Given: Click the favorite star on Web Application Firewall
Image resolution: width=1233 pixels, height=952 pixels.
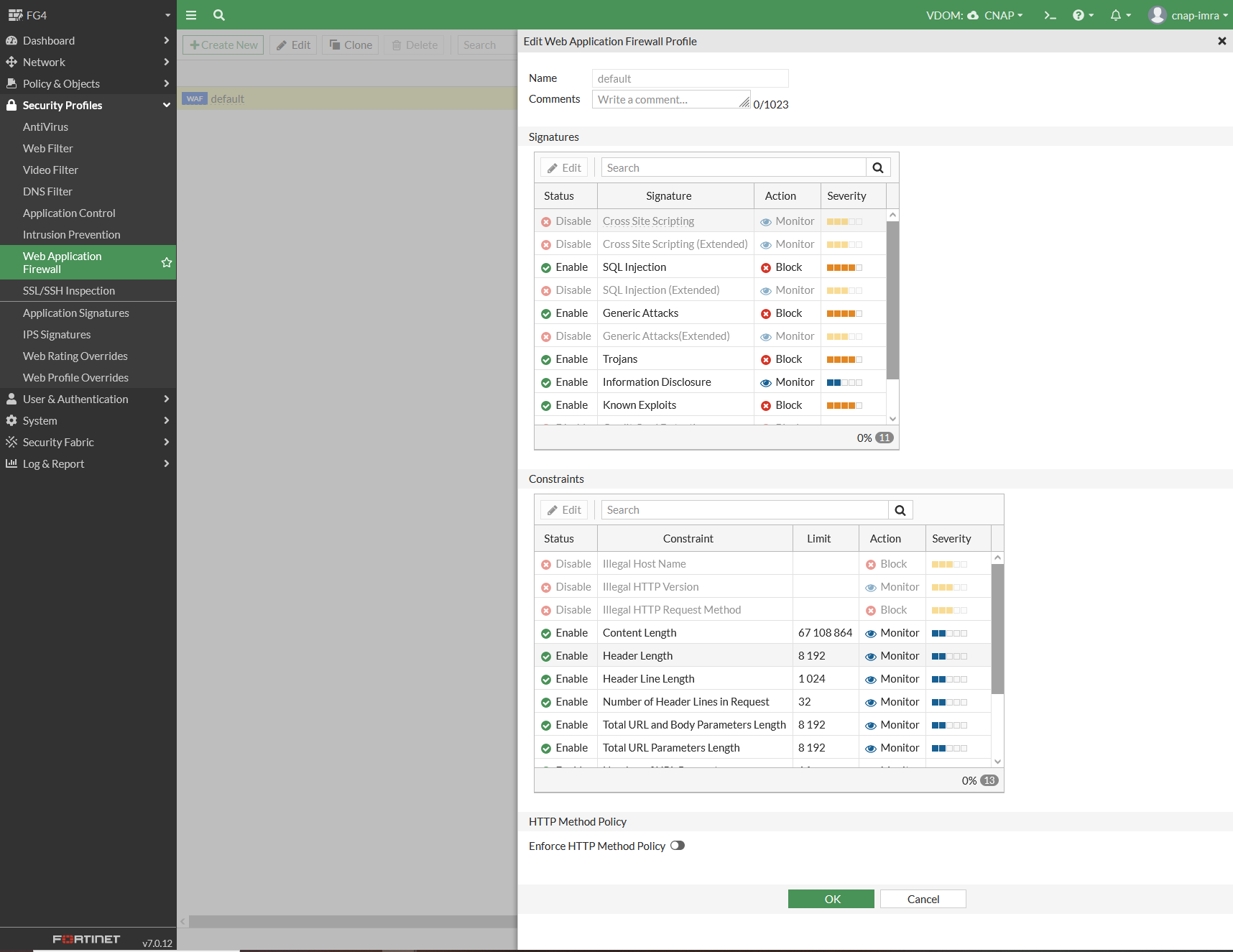Looking at the screenshot, I should tap(167, 262).
